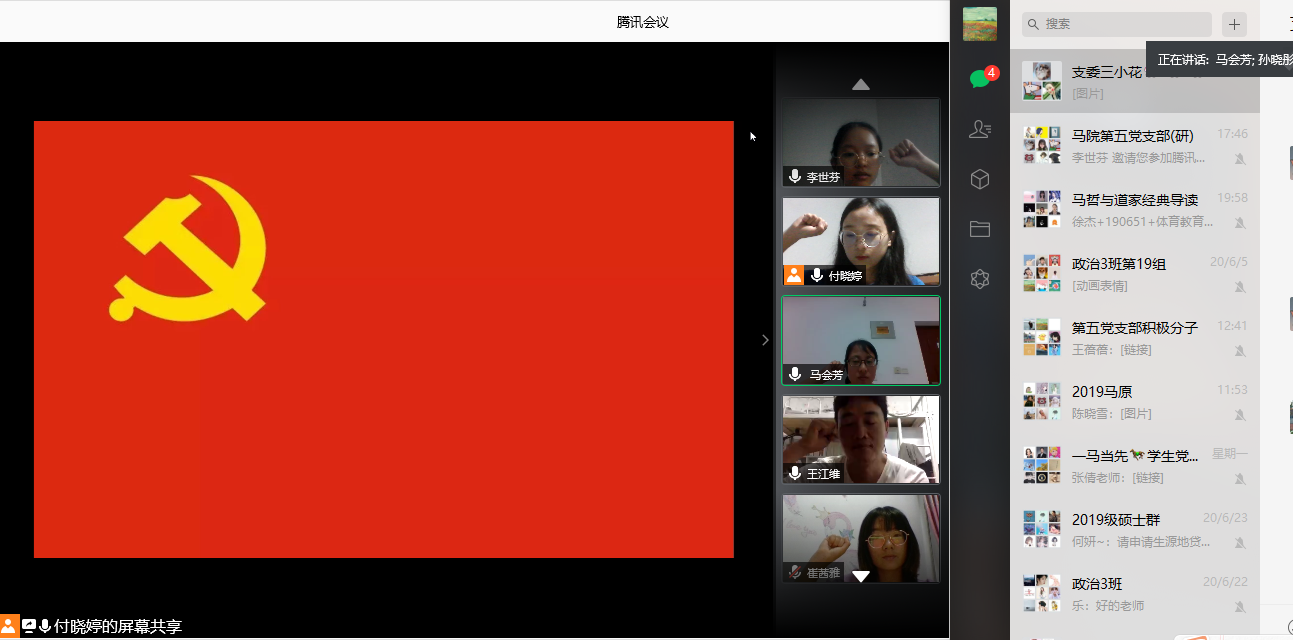Click the down arrow below participant videos
The width and height of the screenshot is (1293, 640).
click(860, 576)
